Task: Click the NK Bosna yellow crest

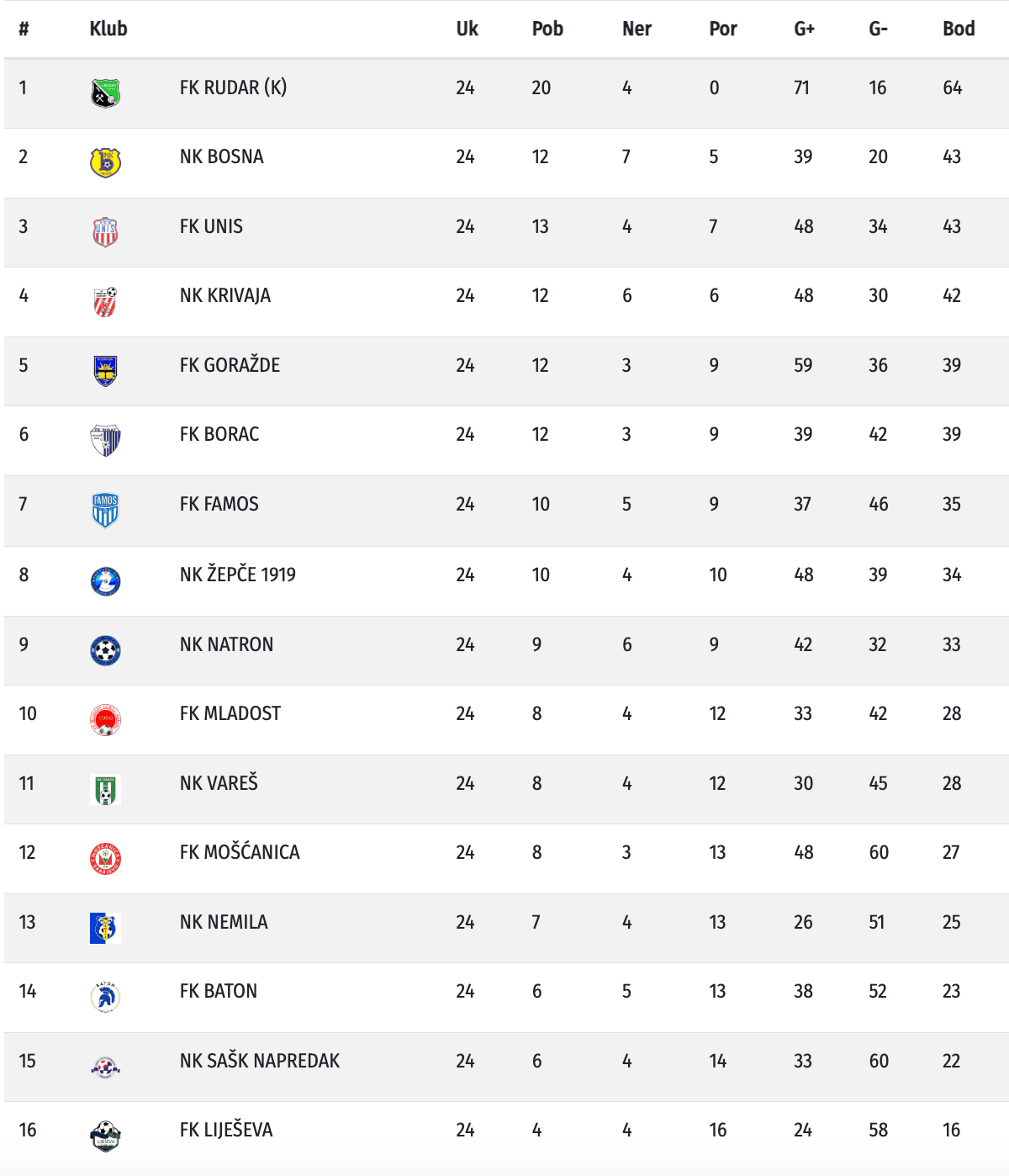Action: (x=105, y=162)
